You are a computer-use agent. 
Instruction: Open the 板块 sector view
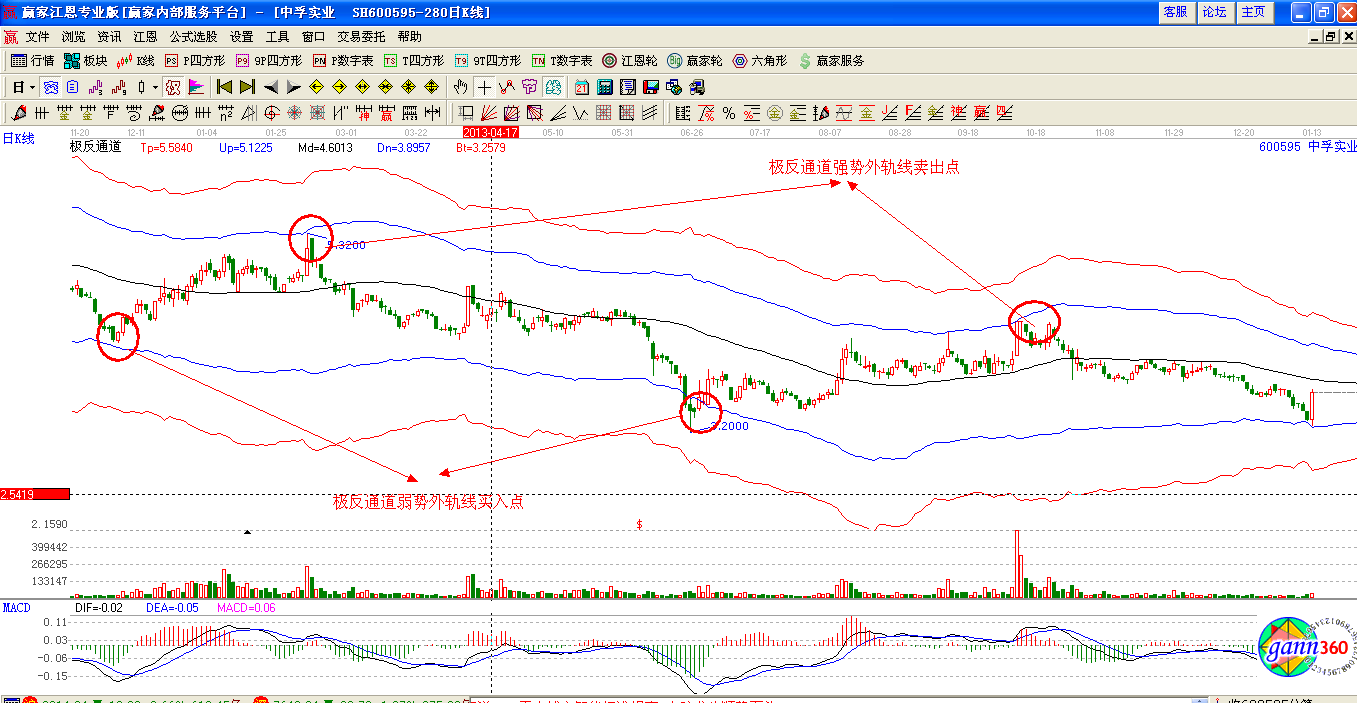pyautogui.click(x=85, y=61)
